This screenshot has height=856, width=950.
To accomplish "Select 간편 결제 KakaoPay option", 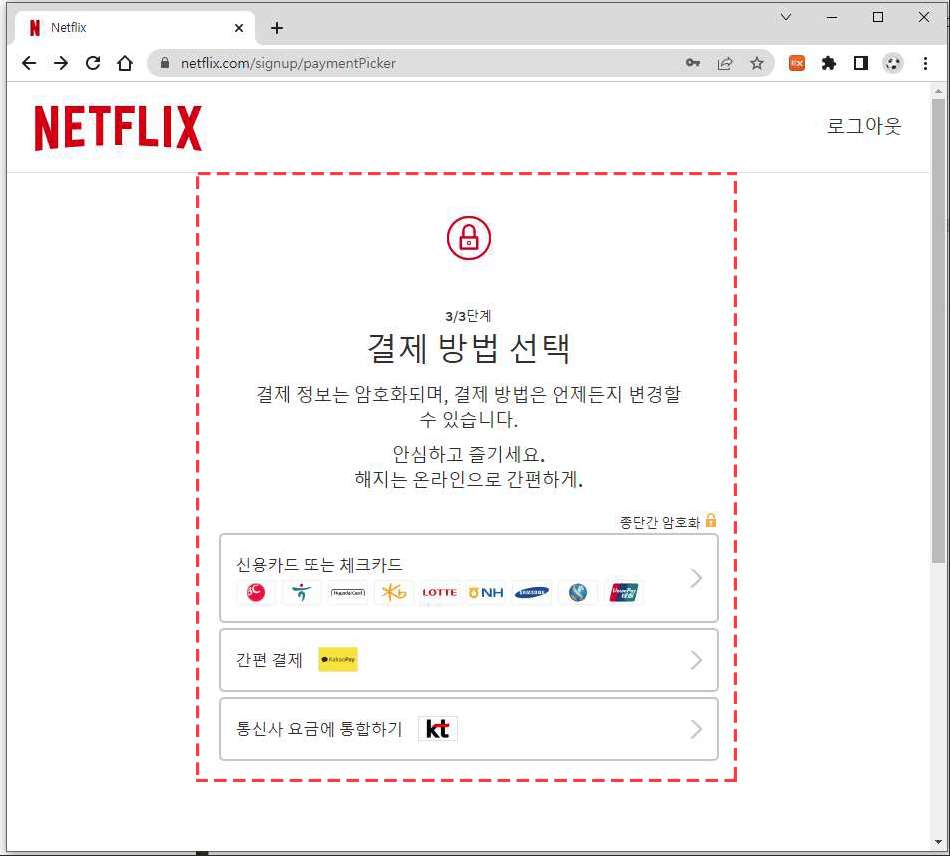I will pyautogui.click(x=469, y=660).
